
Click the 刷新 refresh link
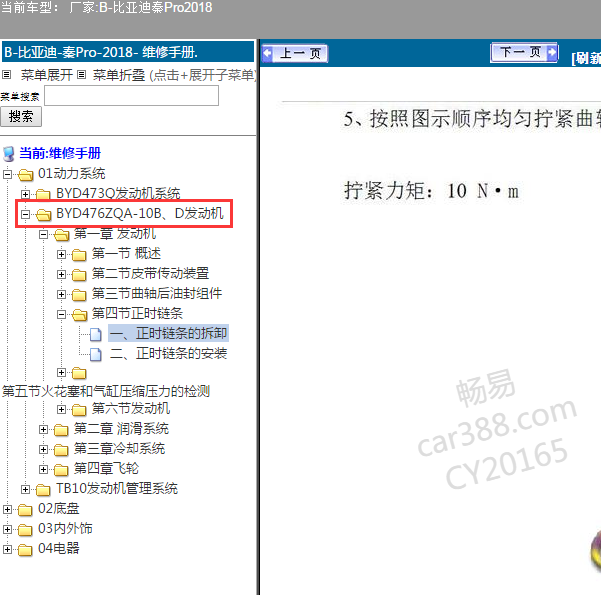click(x=586, y=58)
